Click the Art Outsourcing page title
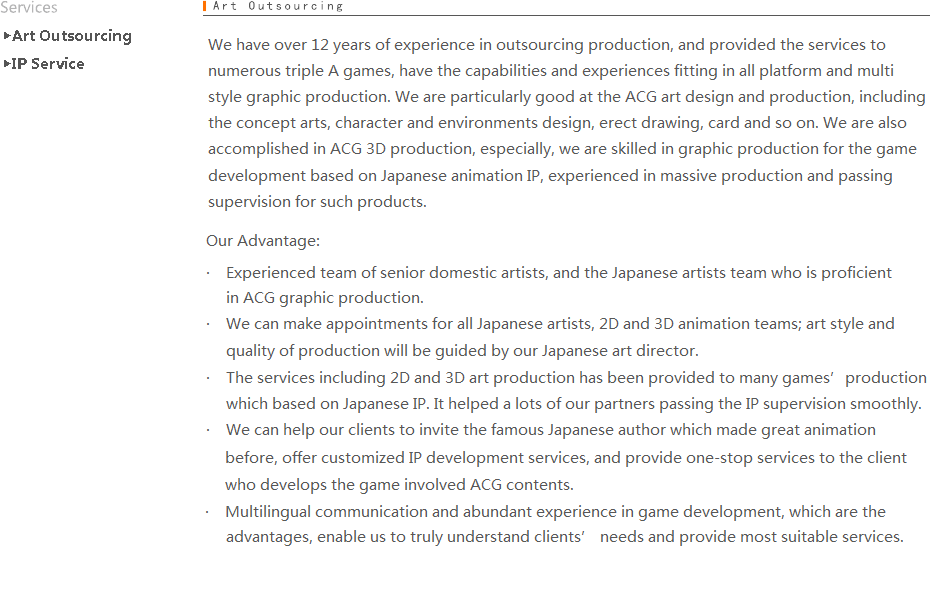Viewport: 930px width, 597px height. (x=278, y=6)
